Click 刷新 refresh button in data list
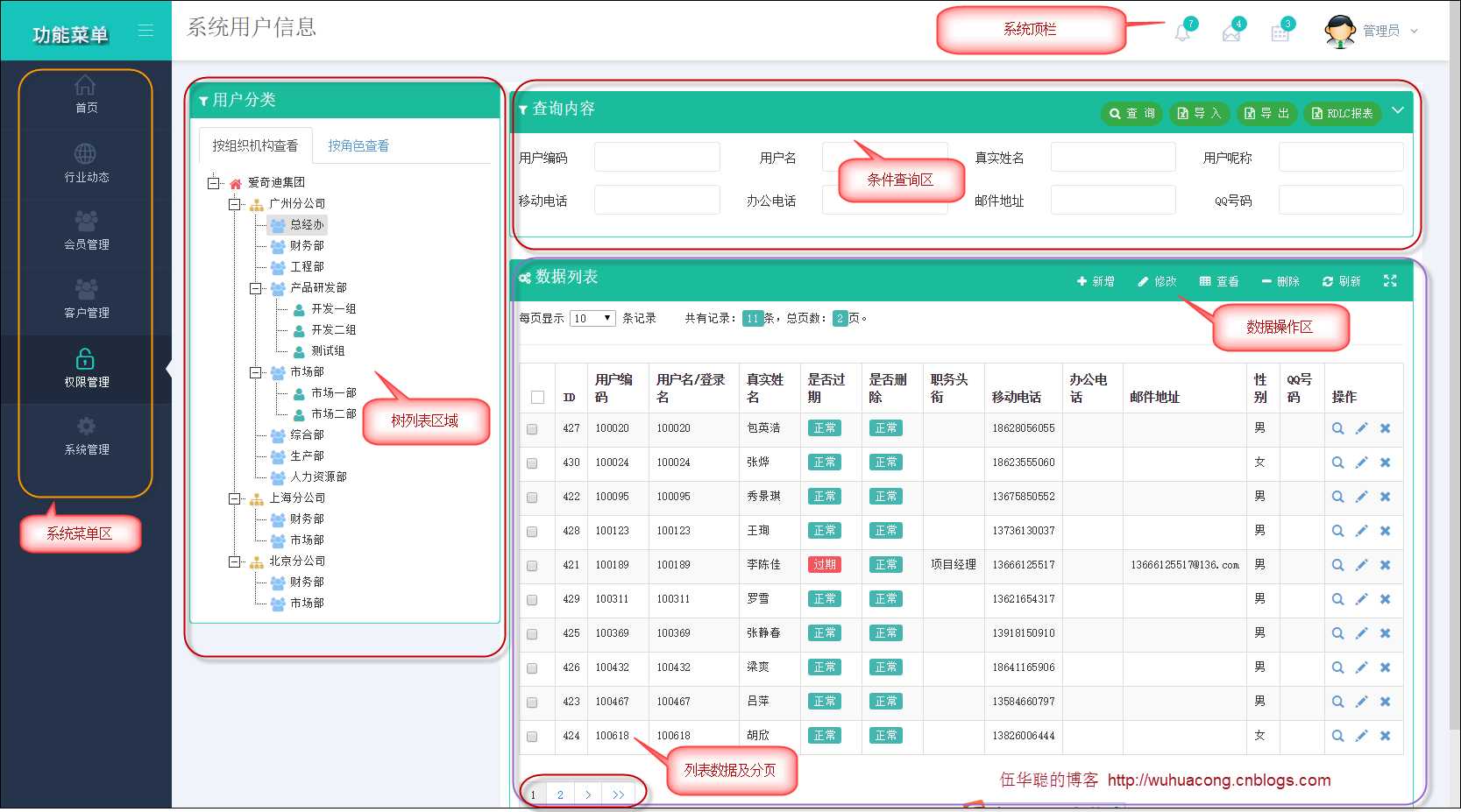 [1341, 281]
